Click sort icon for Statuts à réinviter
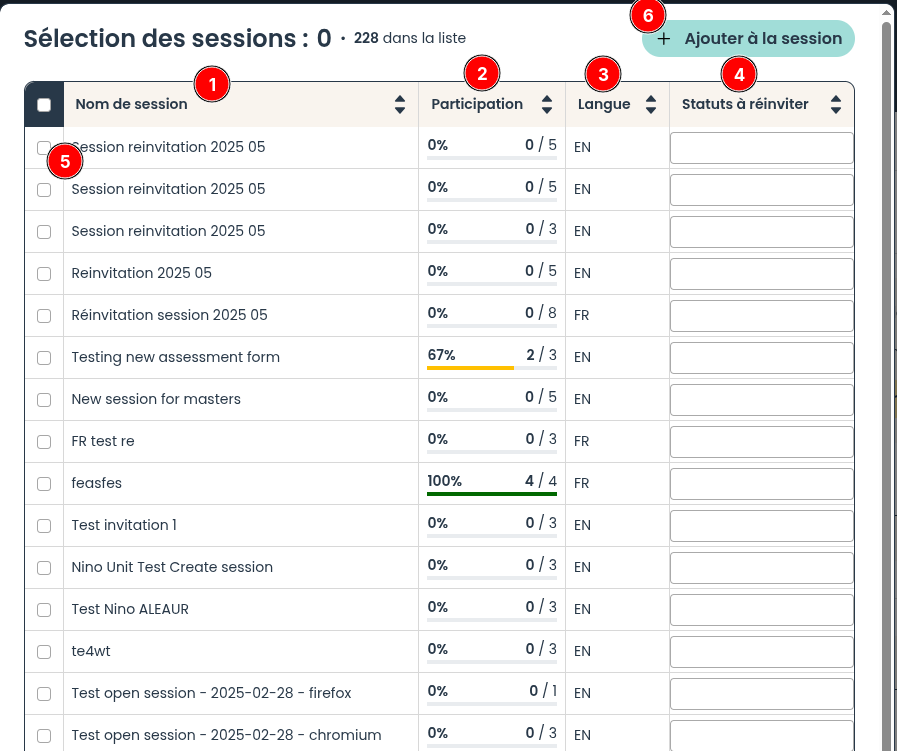The image size is (897, 751). pos(836,104)
